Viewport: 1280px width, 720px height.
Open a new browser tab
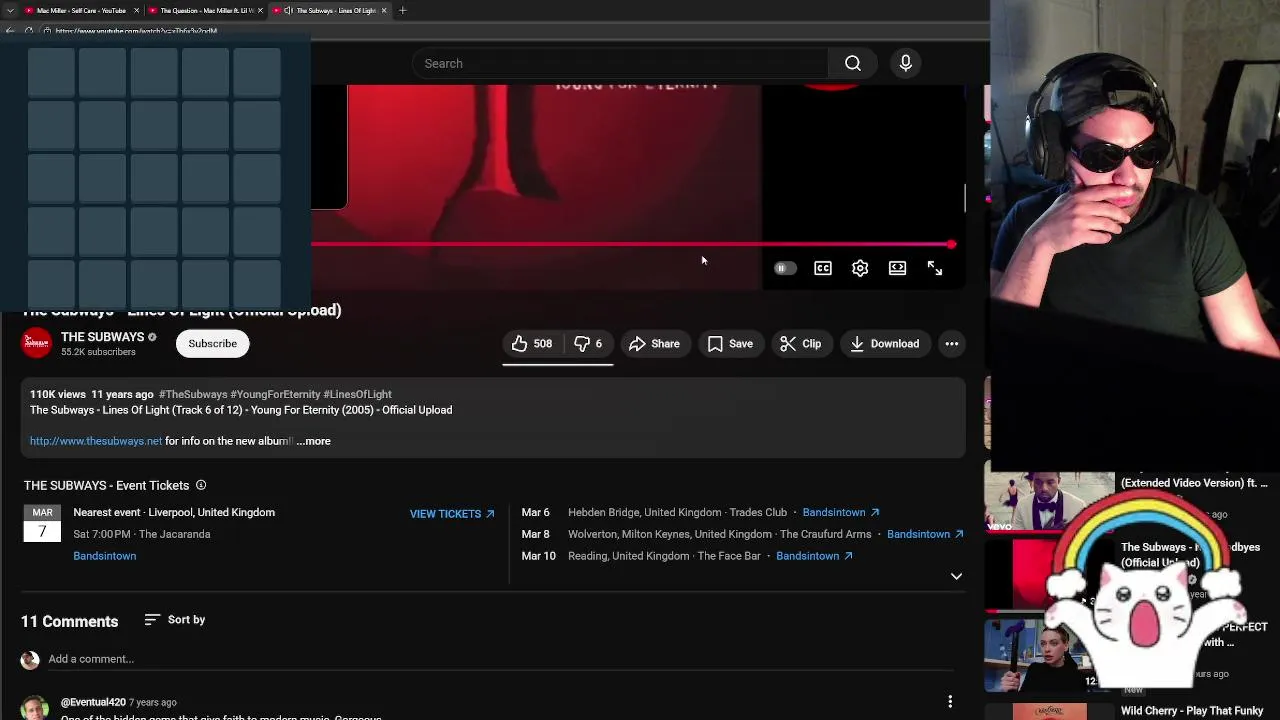[402, 10]
